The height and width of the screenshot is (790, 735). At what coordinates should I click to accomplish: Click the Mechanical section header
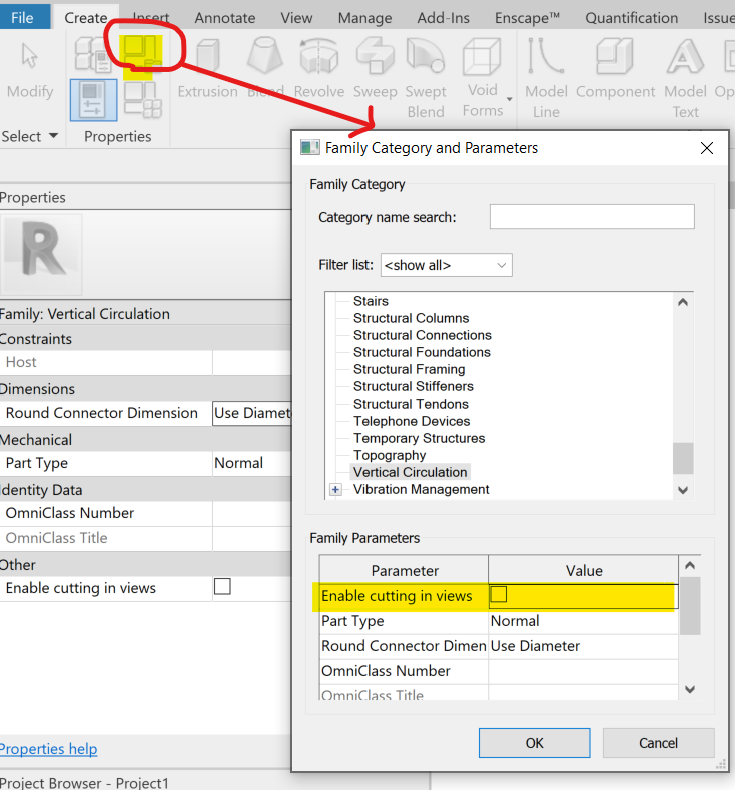(x=146, y=439)
